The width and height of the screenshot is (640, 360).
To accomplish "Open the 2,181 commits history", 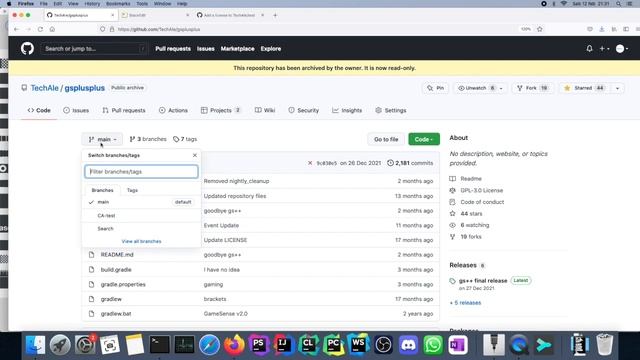I will 410,163.
